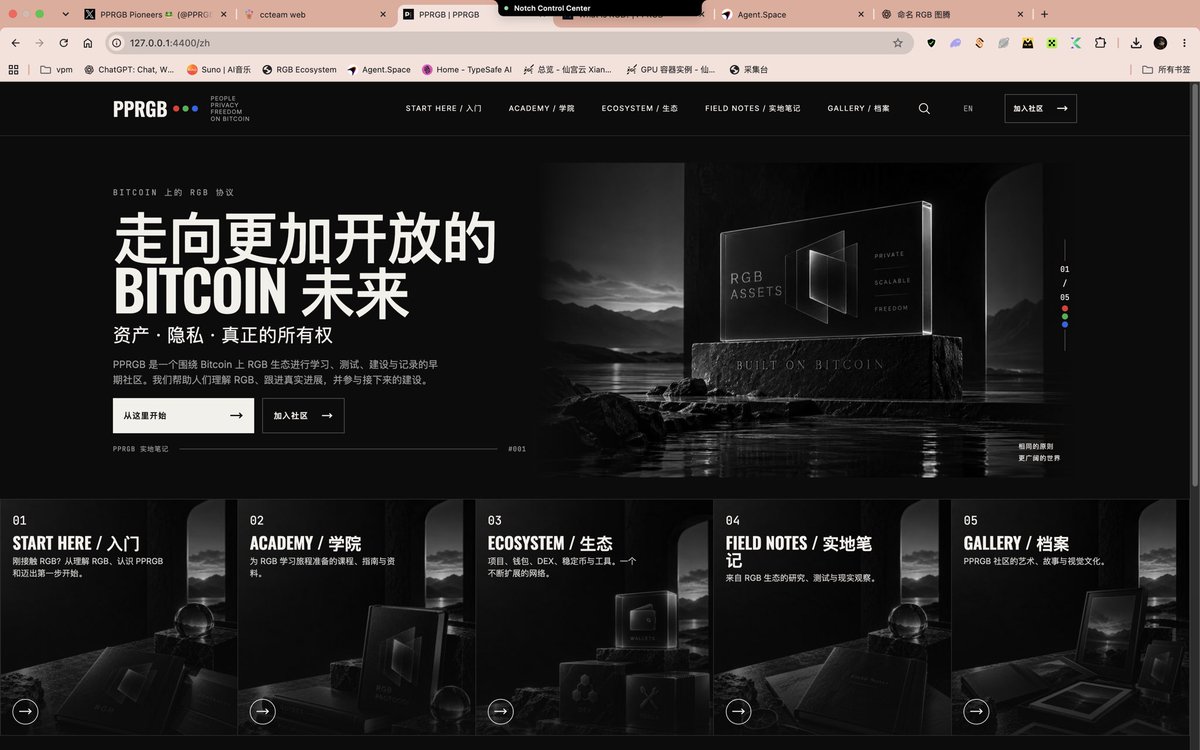Image resolution: width=1200 pixels, height=750 pixels.
Task: Select the green carousel slide dot
Action: coord(1064,316)
